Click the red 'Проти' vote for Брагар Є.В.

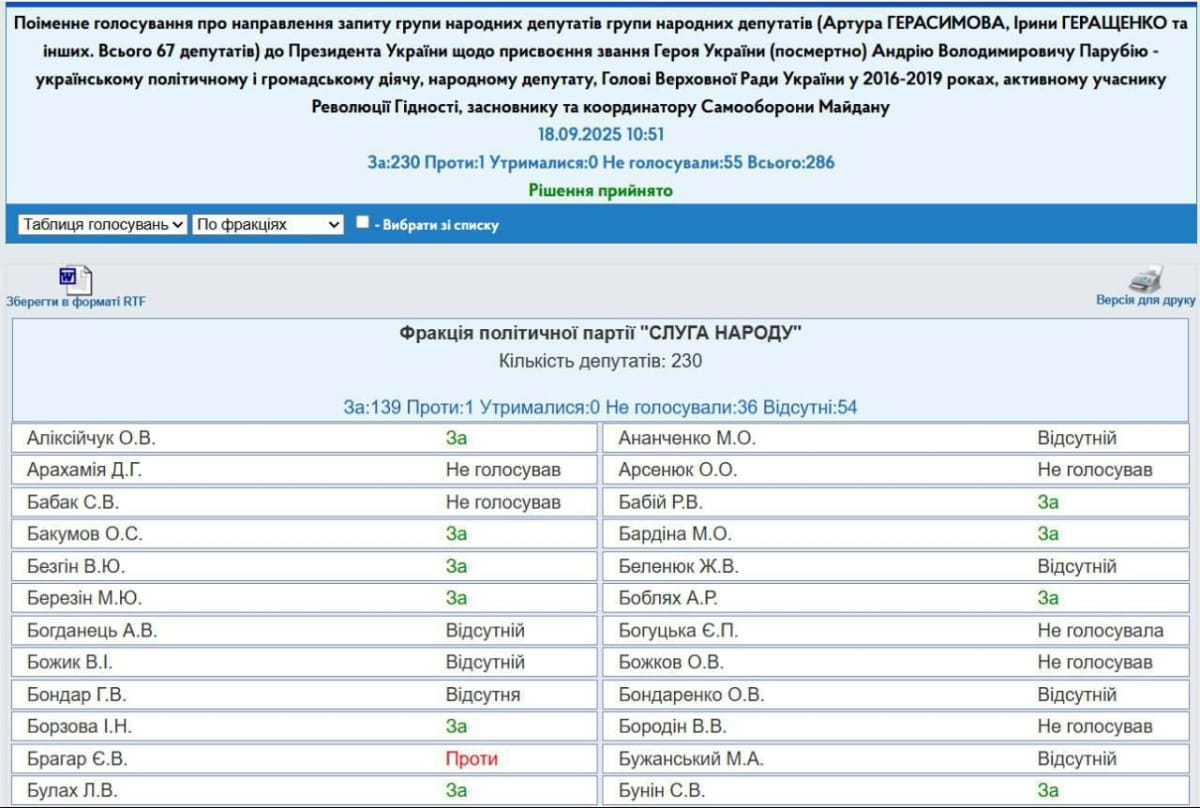471,759
